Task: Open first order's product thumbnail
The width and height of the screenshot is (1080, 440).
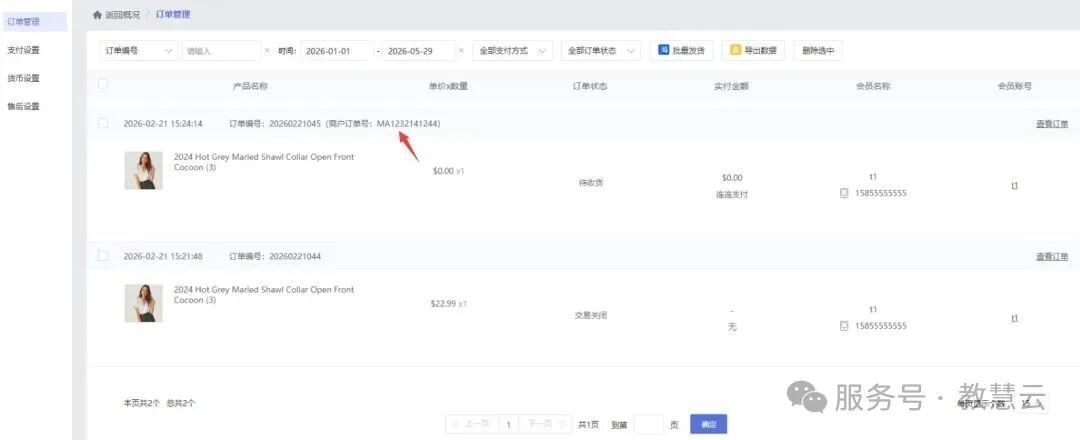Action: (143, 170)
